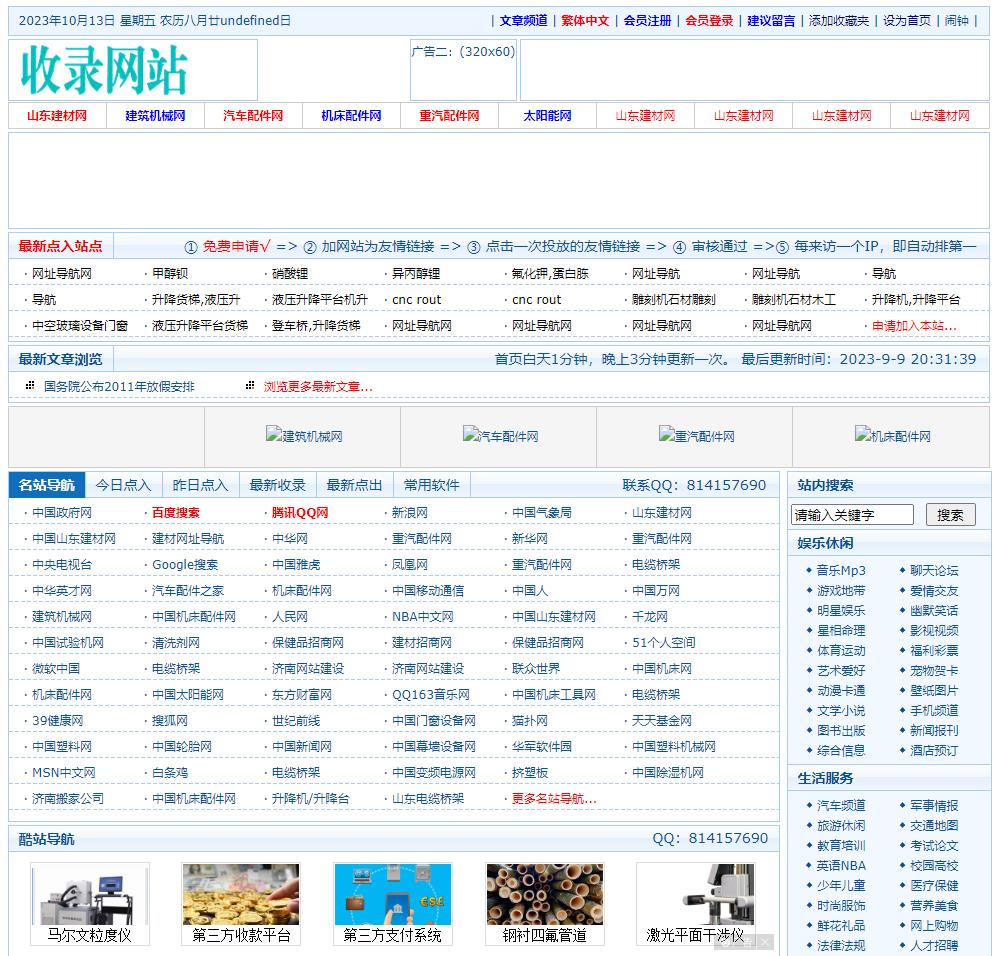The height and width of the screenshot is (956, 998).
Task: Click the red 申请加入本站 link
Action: pyautogui.click(x=914, y=326)
